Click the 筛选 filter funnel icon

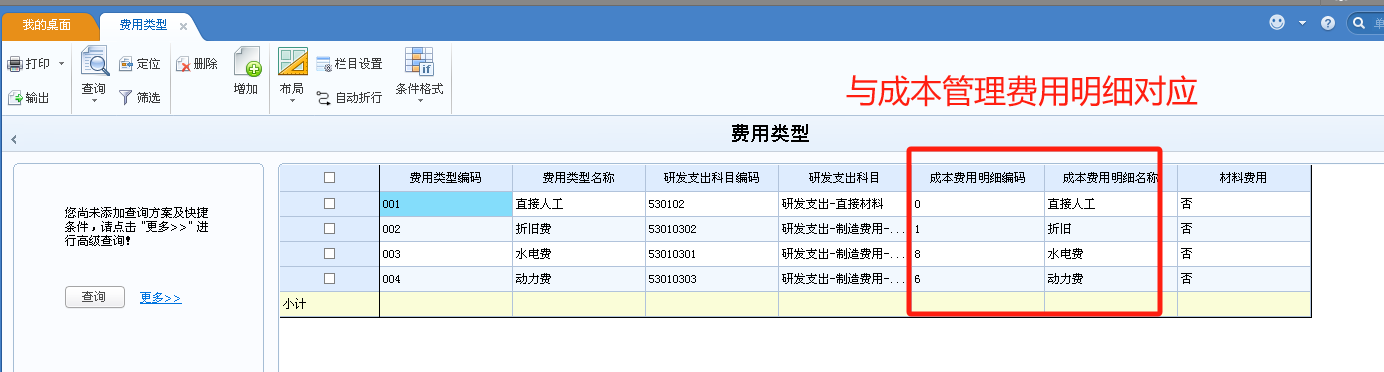click(x=126, y=98)
